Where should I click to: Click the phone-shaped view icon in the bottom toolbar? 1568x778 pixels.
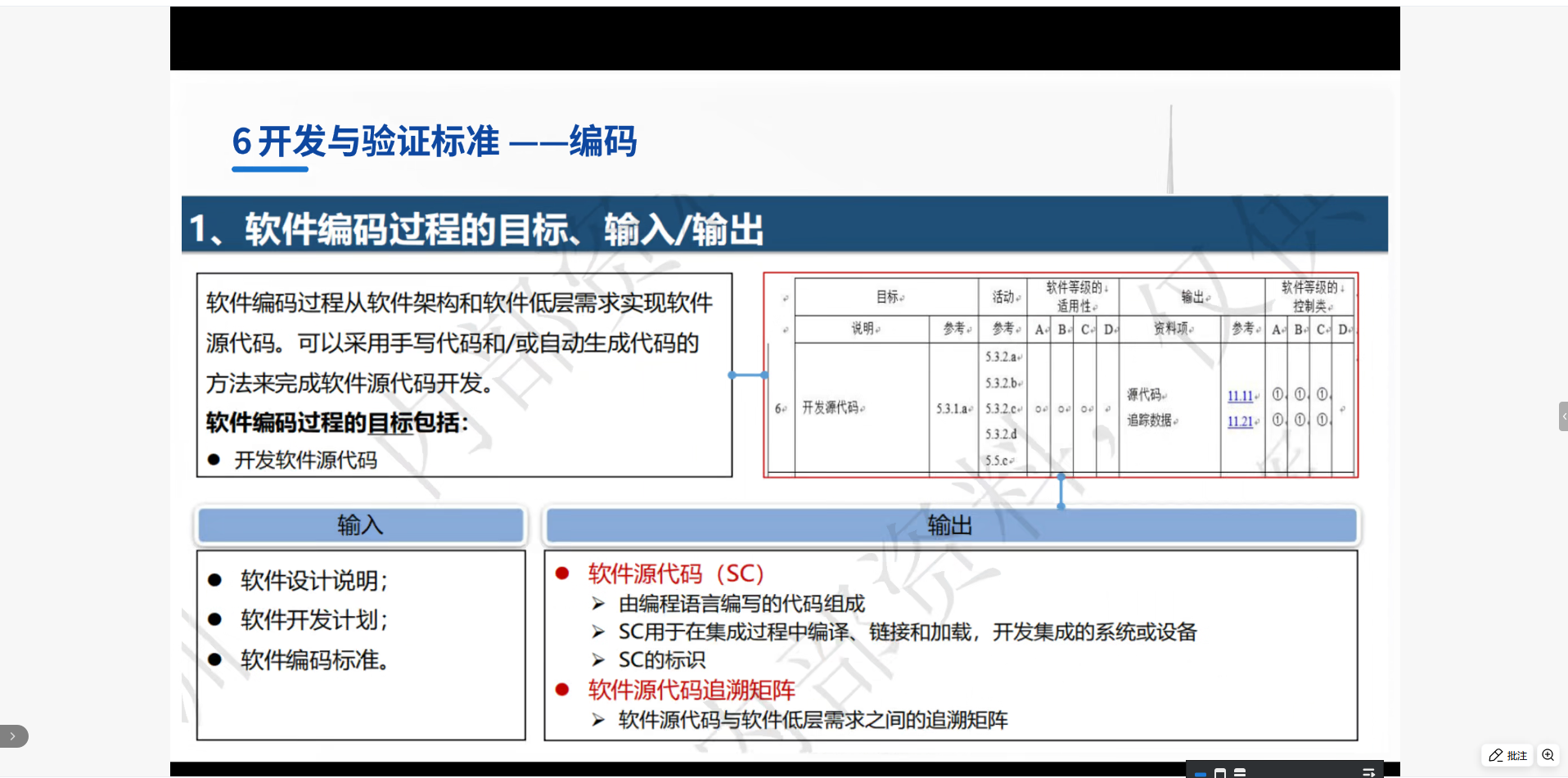1219,772
